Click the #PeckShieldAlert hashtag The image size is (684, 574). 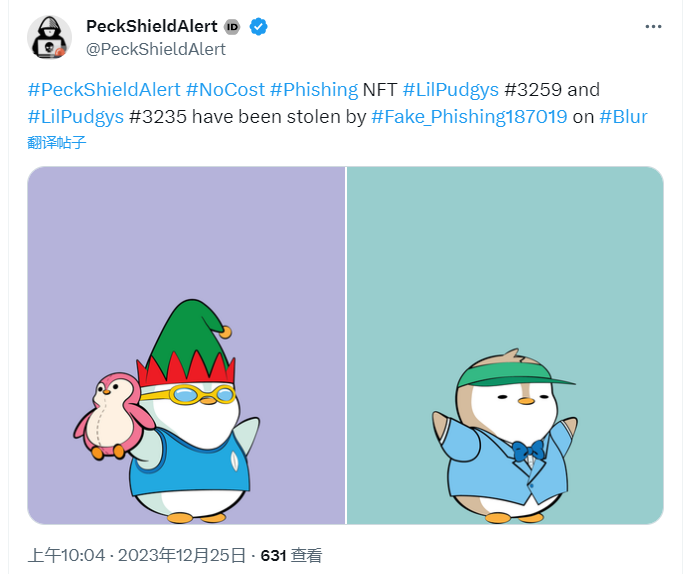pos(103,89)
